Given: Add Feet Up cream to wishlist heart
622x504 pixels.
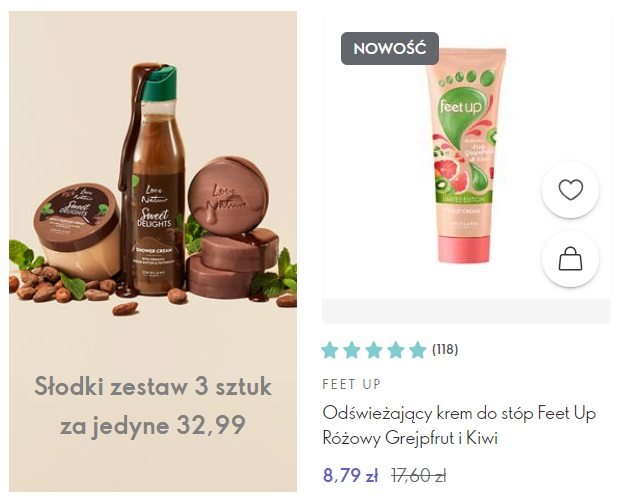Looking at the screenshot, I should pos(570,190).
